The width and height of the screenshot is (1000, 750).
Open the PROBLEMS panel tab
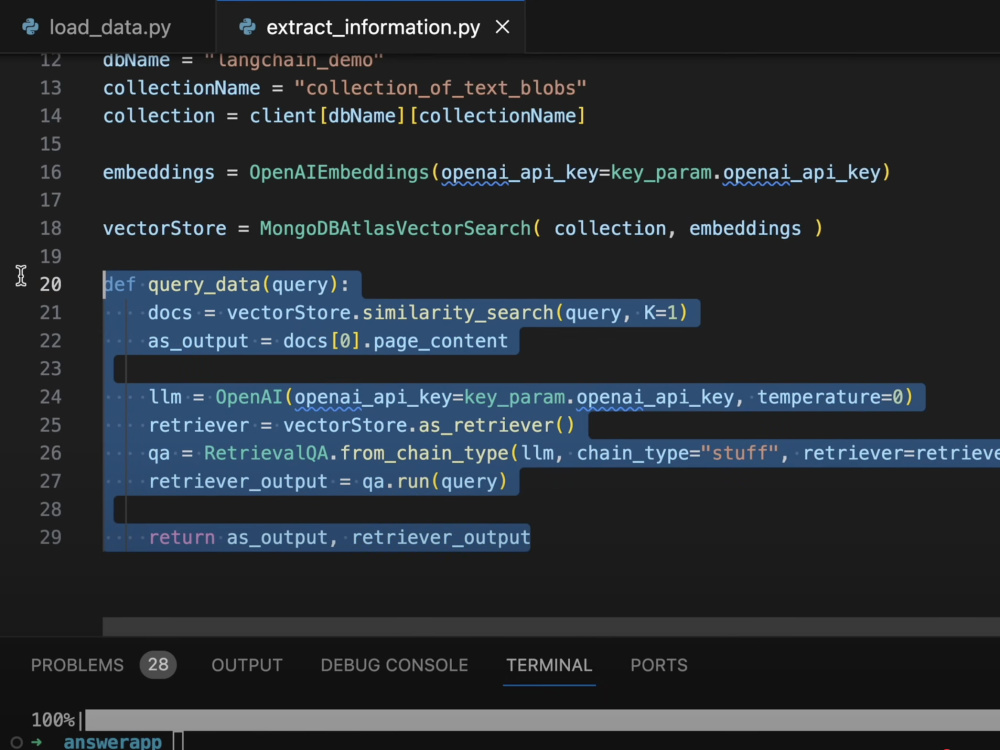click(x=77, y=665)
